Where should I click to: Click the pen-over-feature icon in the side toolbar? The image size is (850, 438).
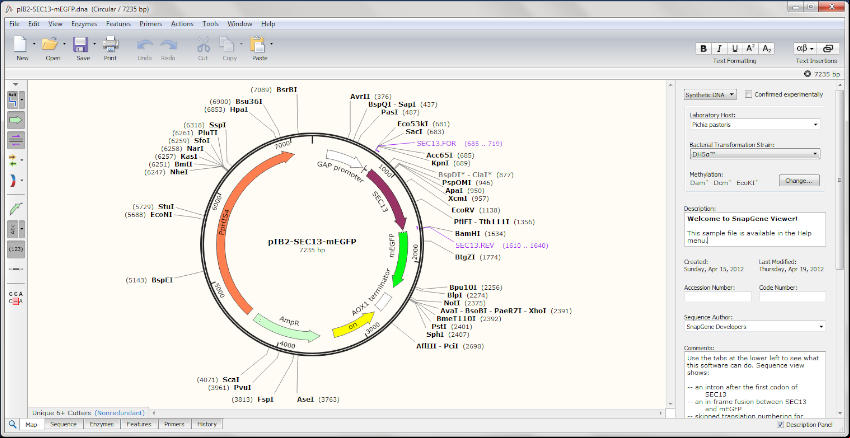[x=16, y=209]
